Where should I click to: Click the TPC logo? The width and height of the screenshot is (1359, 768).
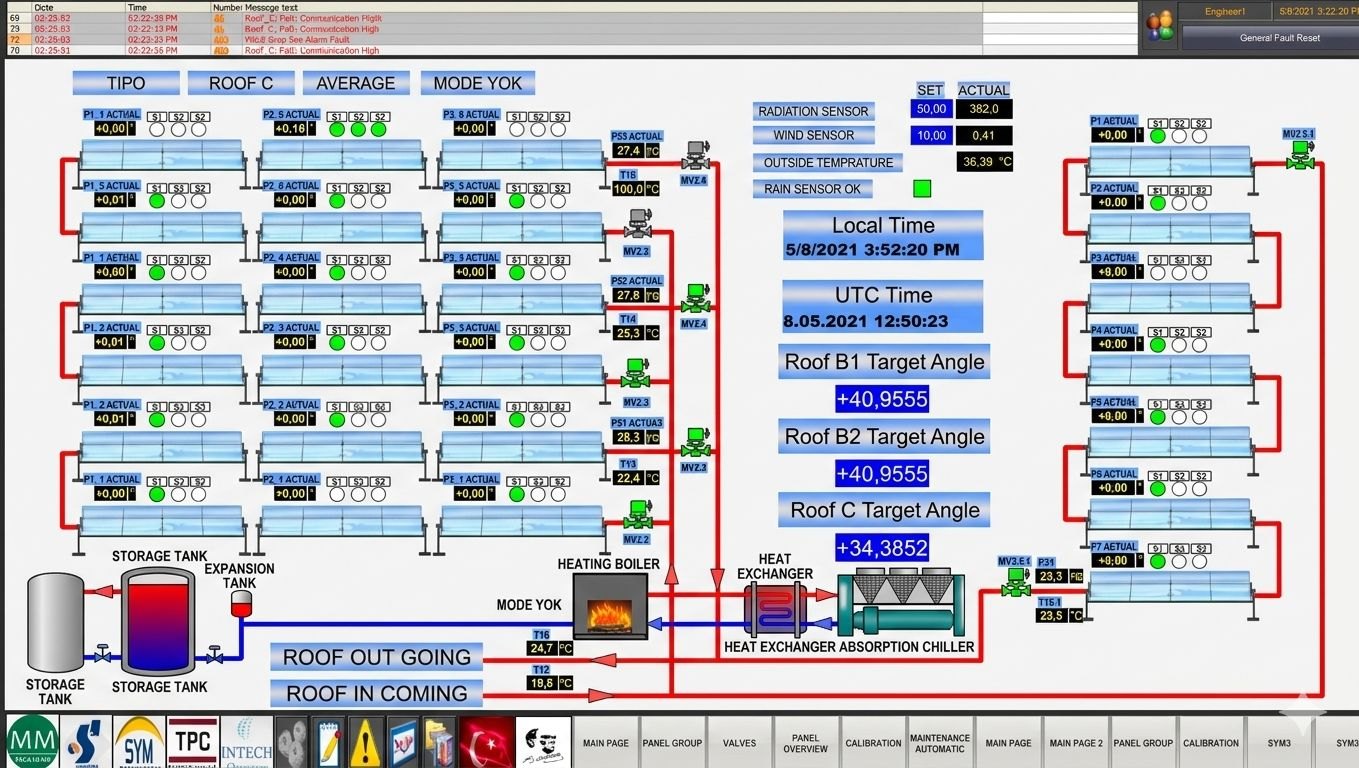[x=193, y=742]
